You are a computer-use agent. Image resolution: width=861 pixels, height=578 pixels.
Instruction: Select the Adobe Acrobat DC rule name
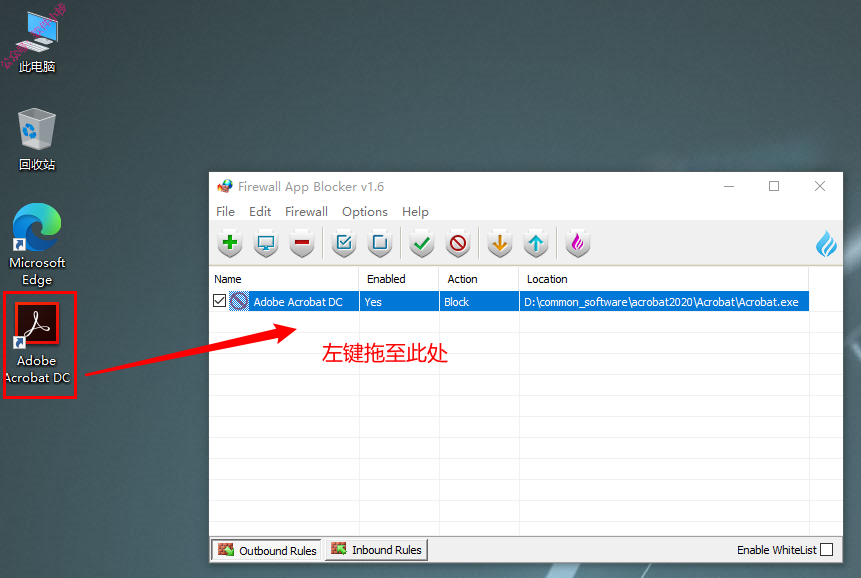[x=298, y=302]
